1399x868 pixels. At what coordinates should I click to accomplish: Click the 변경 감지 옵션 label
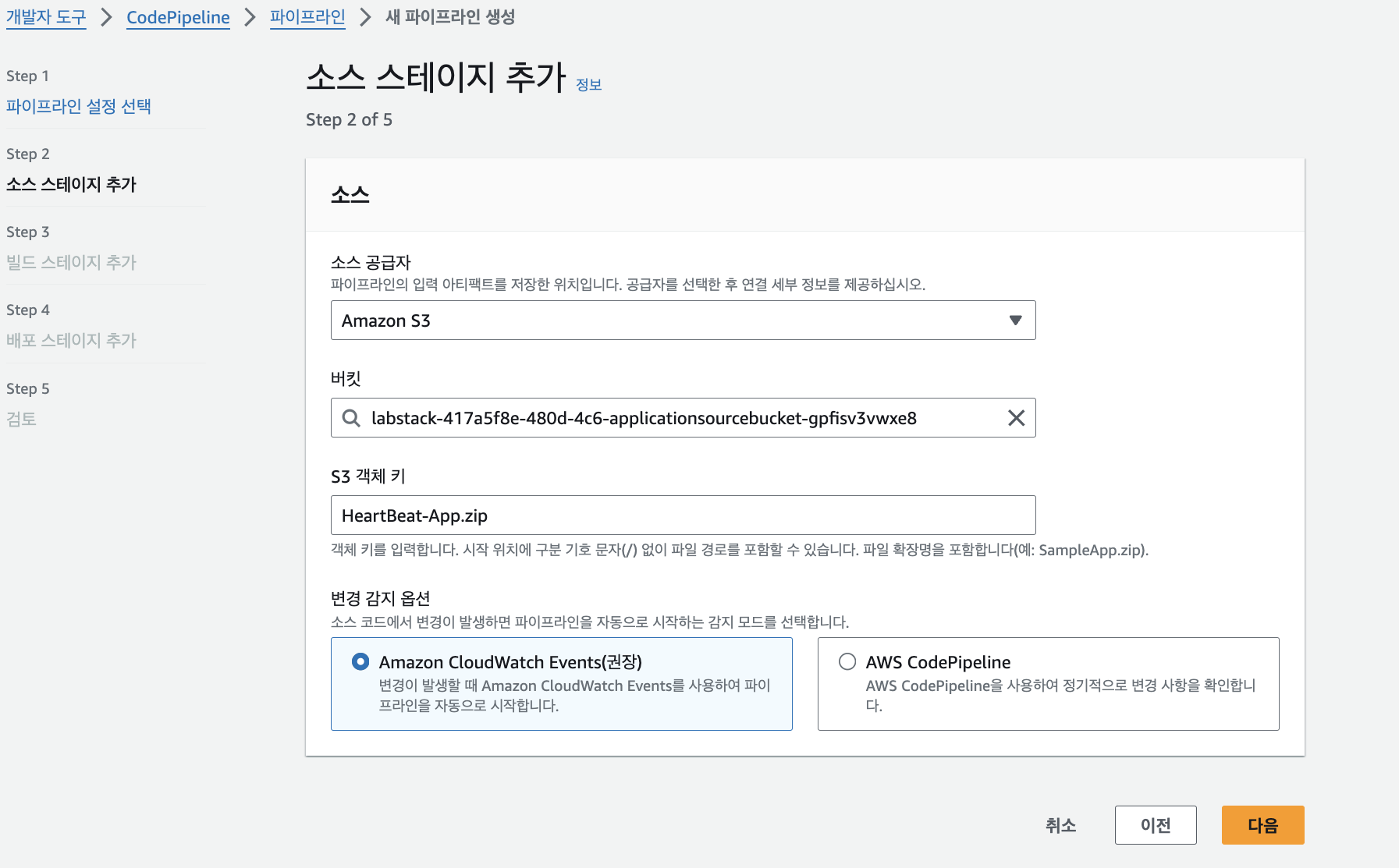click(381, 598)
